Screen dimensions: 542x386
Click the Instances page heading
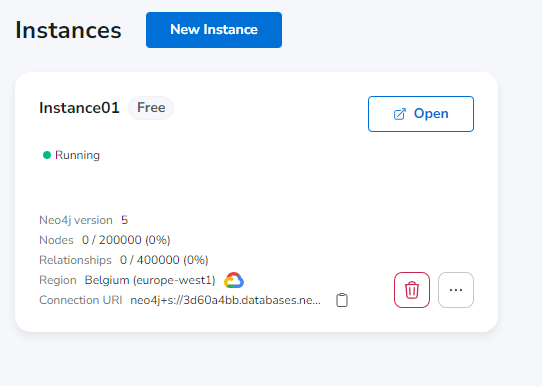[68, 30]
